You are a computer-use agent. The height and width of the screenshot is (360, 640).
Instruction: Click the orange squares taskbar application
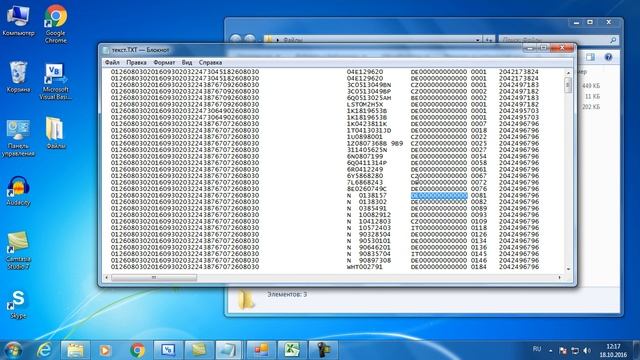pos(261,350)
